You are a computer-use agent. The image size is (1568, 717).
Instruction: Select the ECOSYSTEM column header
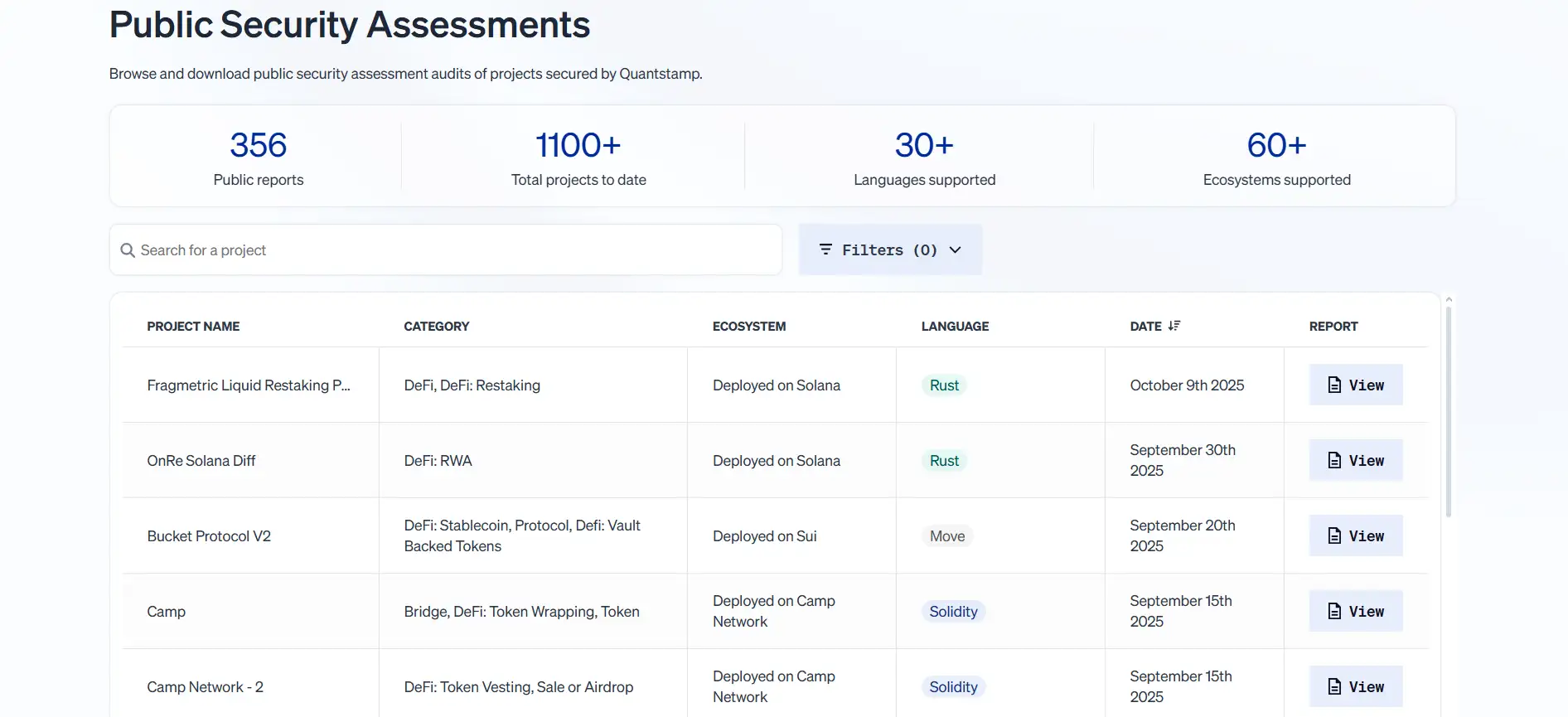[x=748, y=327]
